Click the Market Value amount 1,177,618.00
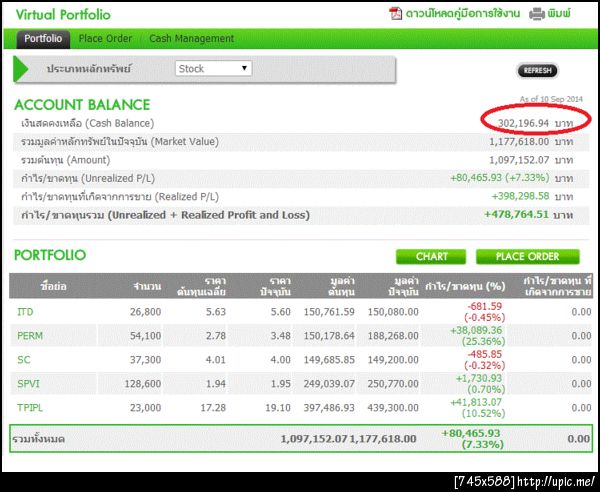The height and width of the screenshot is (492, 600). click(x=519, y=142)
